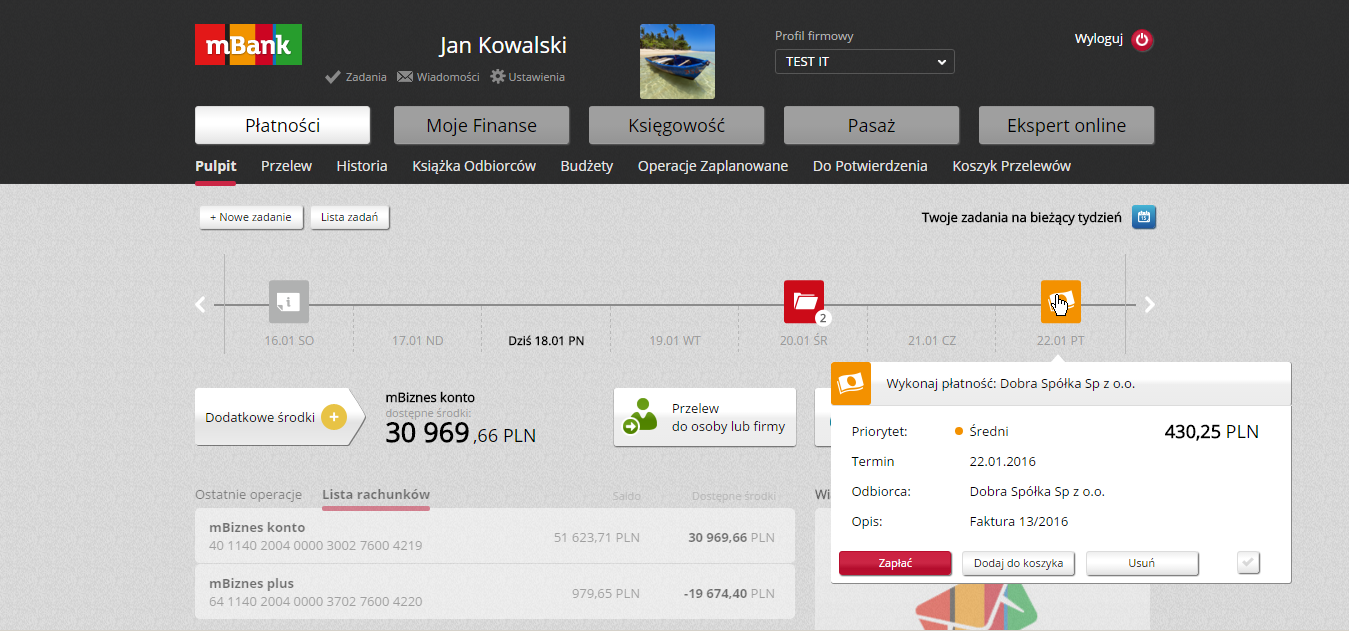Click Przelew do osoby lub firmy button
1349x632 pixels.
pos(704,417)
